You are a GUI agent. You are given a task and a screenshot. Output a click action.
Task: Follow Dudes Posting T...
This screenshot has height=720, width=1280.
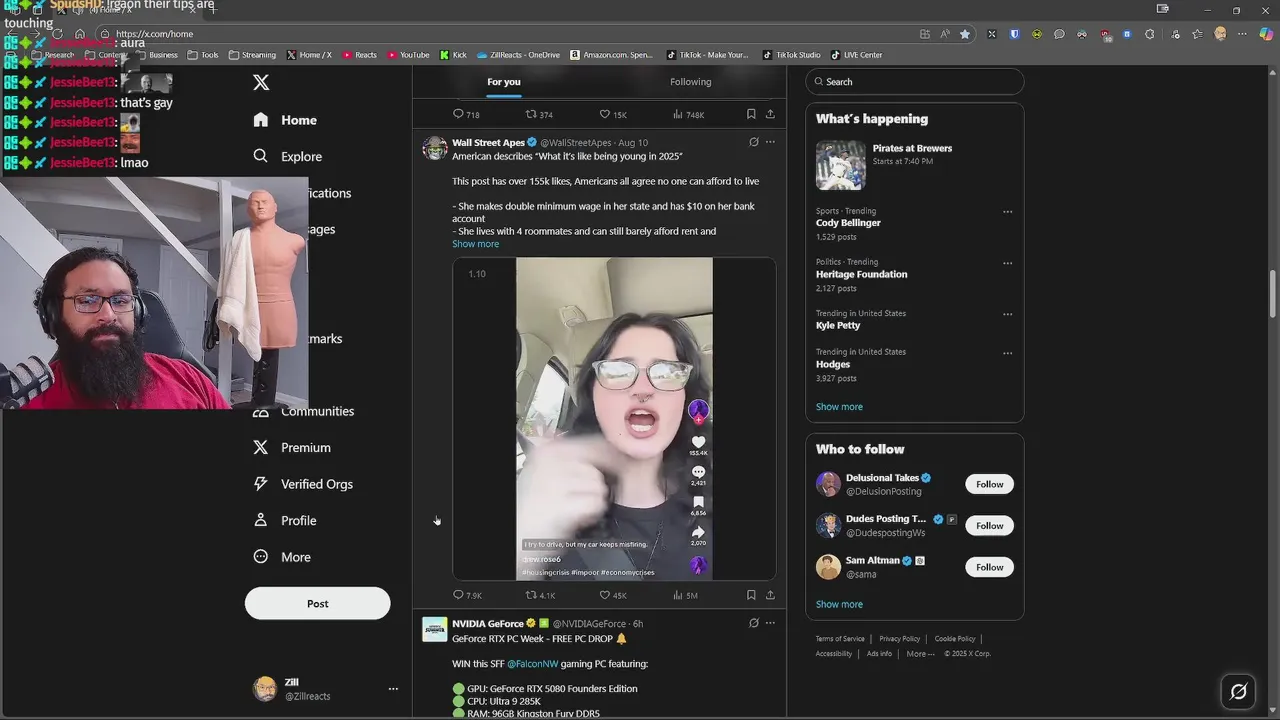[990, 526]
